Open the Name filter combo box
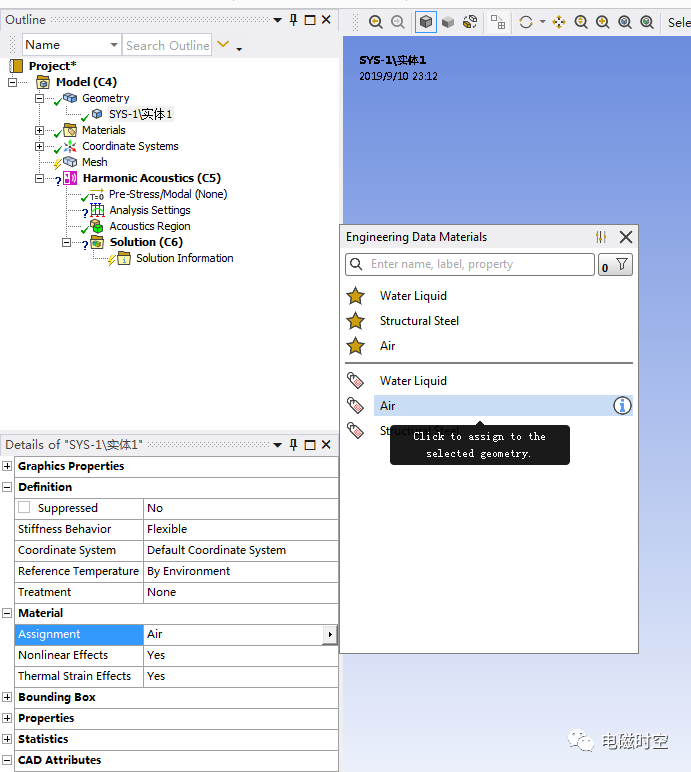Viewport: 691px width, 772px height. (71, 45)
